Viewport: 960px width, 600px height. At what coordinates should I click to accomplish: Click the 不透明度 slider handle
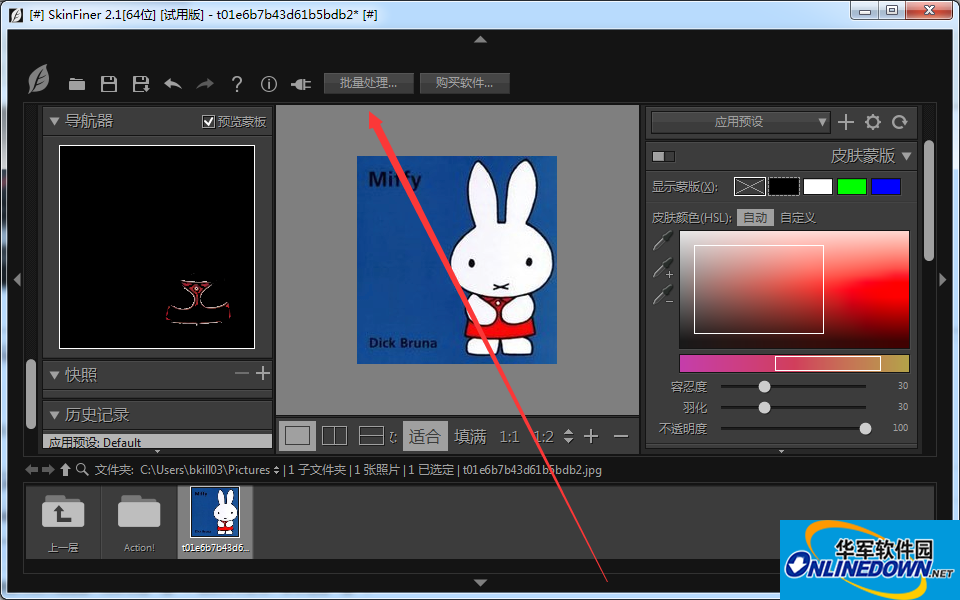tap(865, 429)
